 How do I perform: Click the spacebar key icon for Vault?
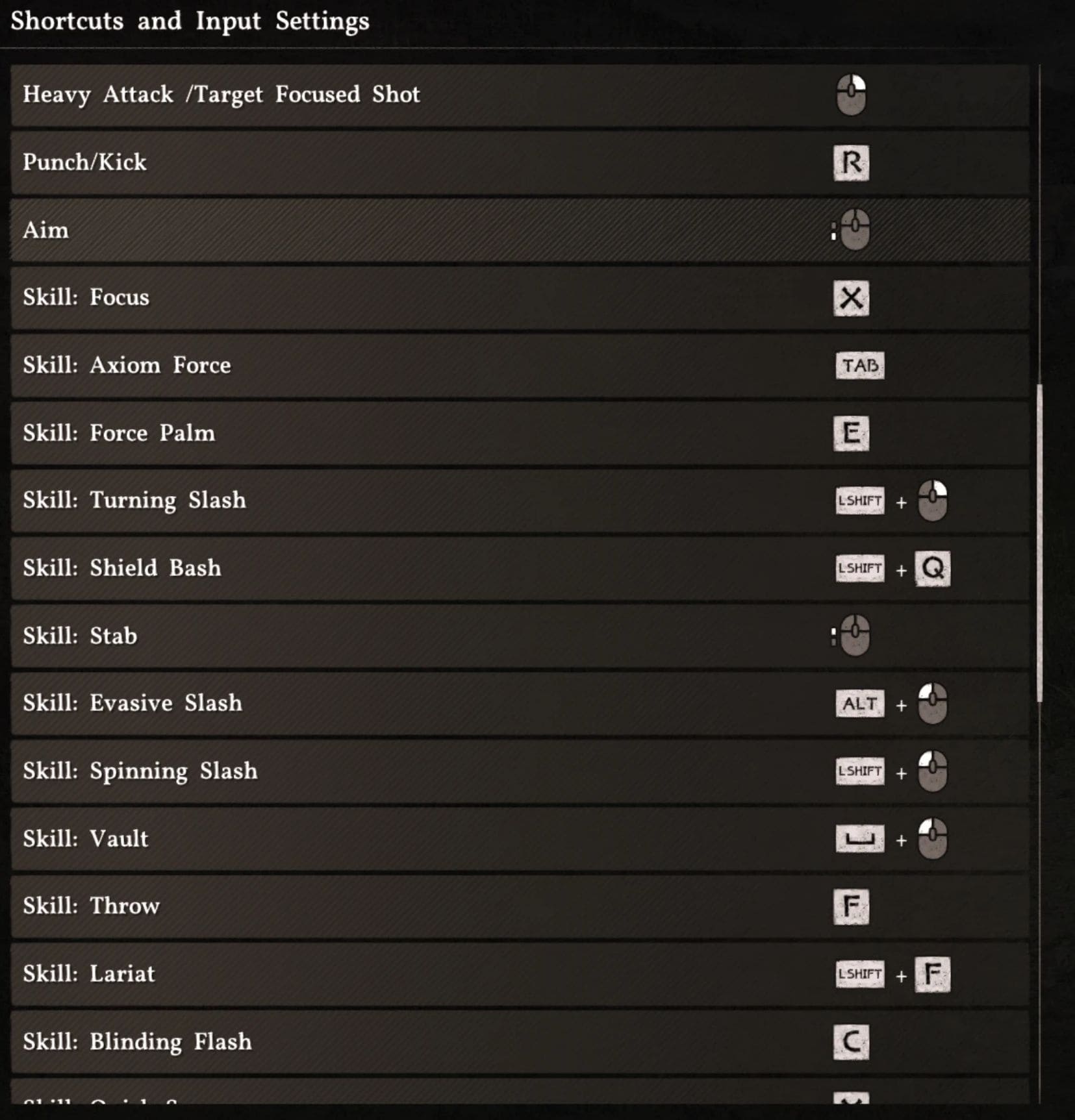pos(859,839)
